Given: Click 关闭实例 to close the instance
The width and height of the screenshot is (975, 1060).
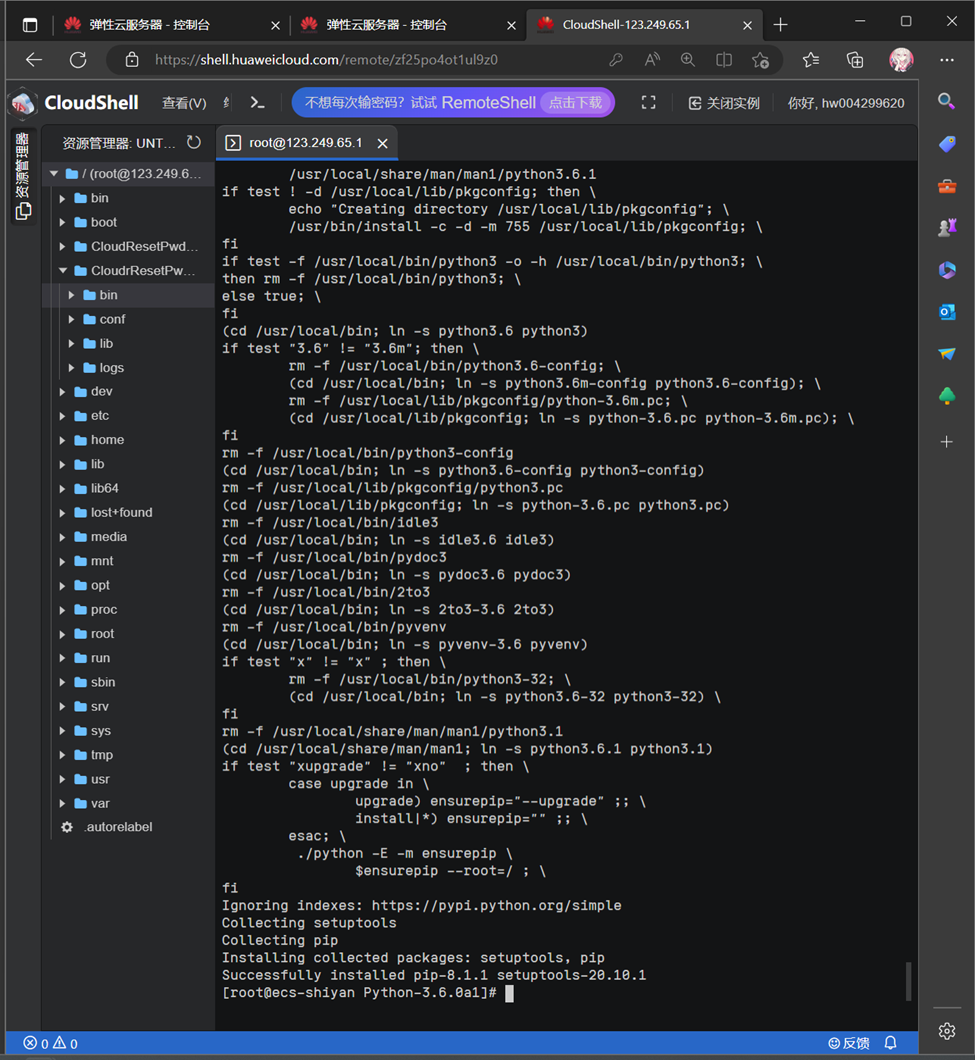Looking at the screenshot, I should [724, 103].
